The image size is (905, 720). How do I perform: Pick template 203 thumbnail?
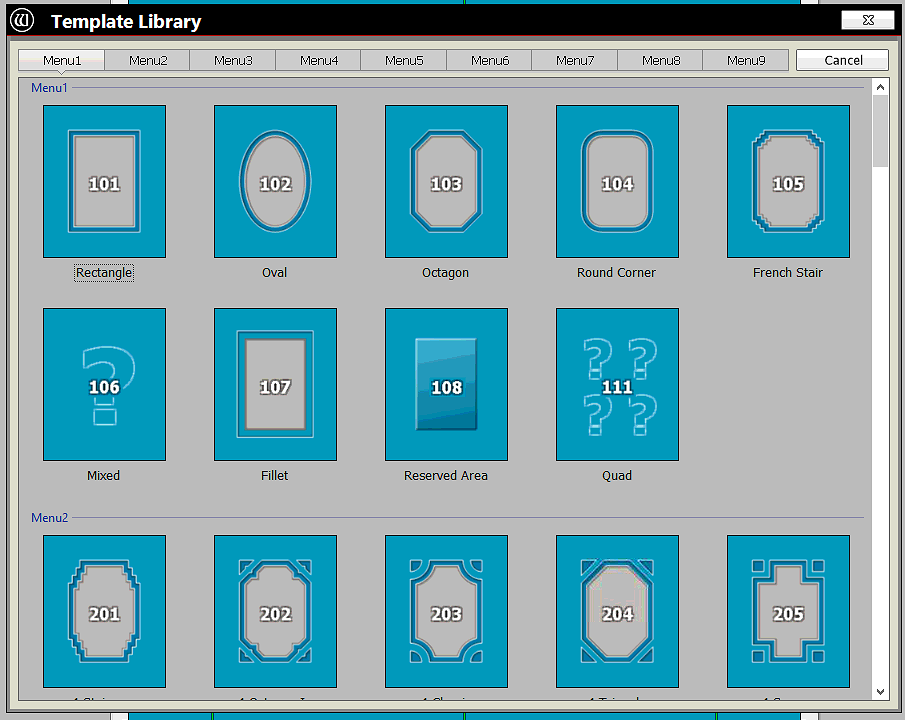[446, 612]
